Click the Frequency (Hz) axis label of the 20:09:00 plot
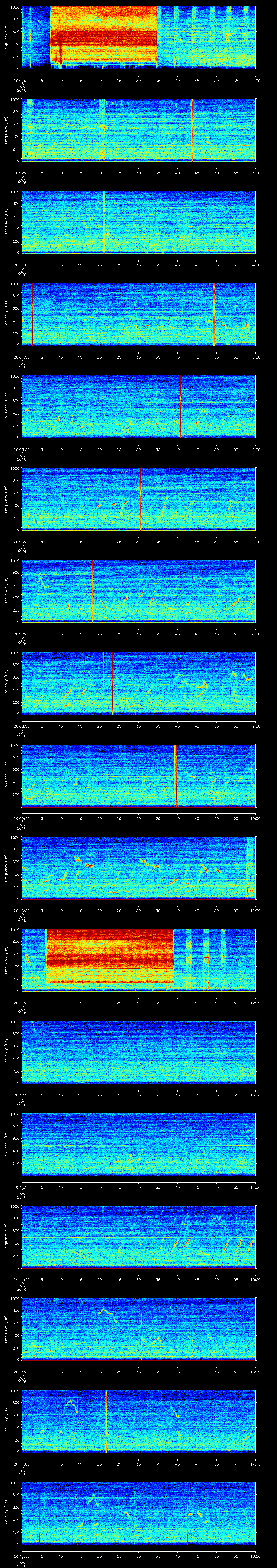Image resolution: width=277 pixels, height=1568 pixels. (x=6, y=775)
